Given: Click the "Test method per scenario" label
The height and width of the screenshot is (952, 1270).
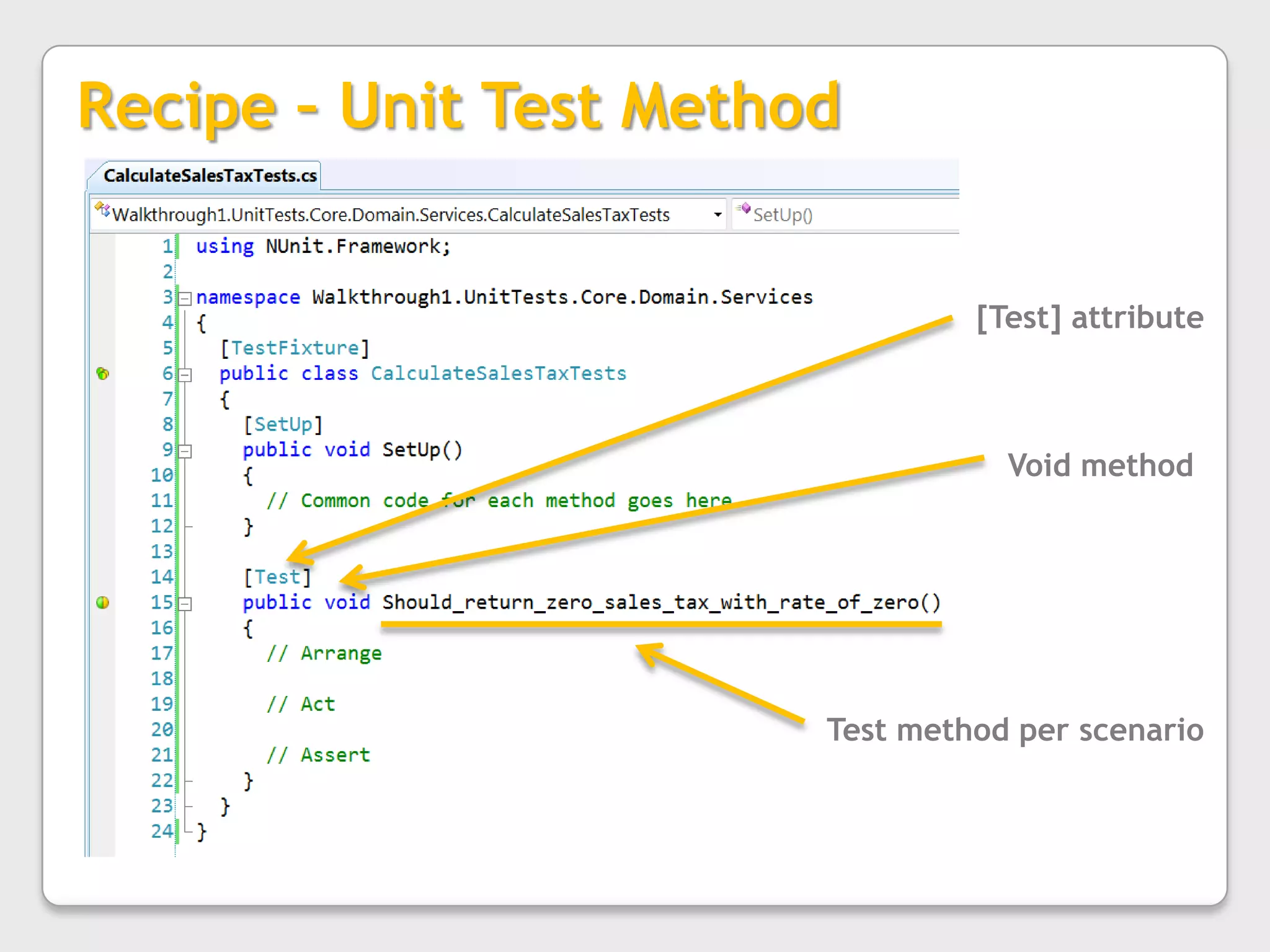Looking at the screenshot, I should [x=1015, y=730].
